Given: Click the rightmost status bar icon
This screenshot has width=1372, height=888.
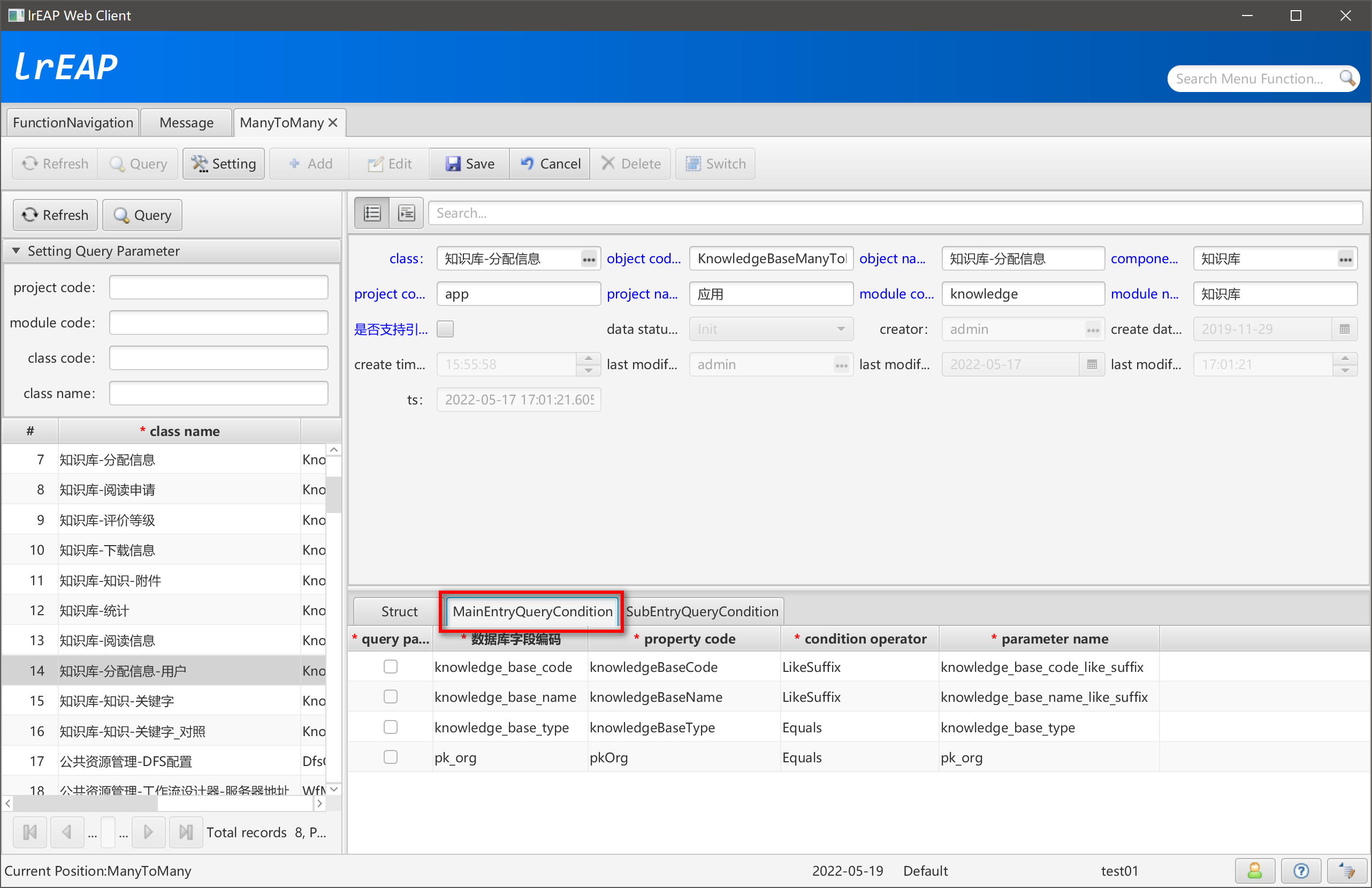Looking at the screenshot, I should (1347, 871).
